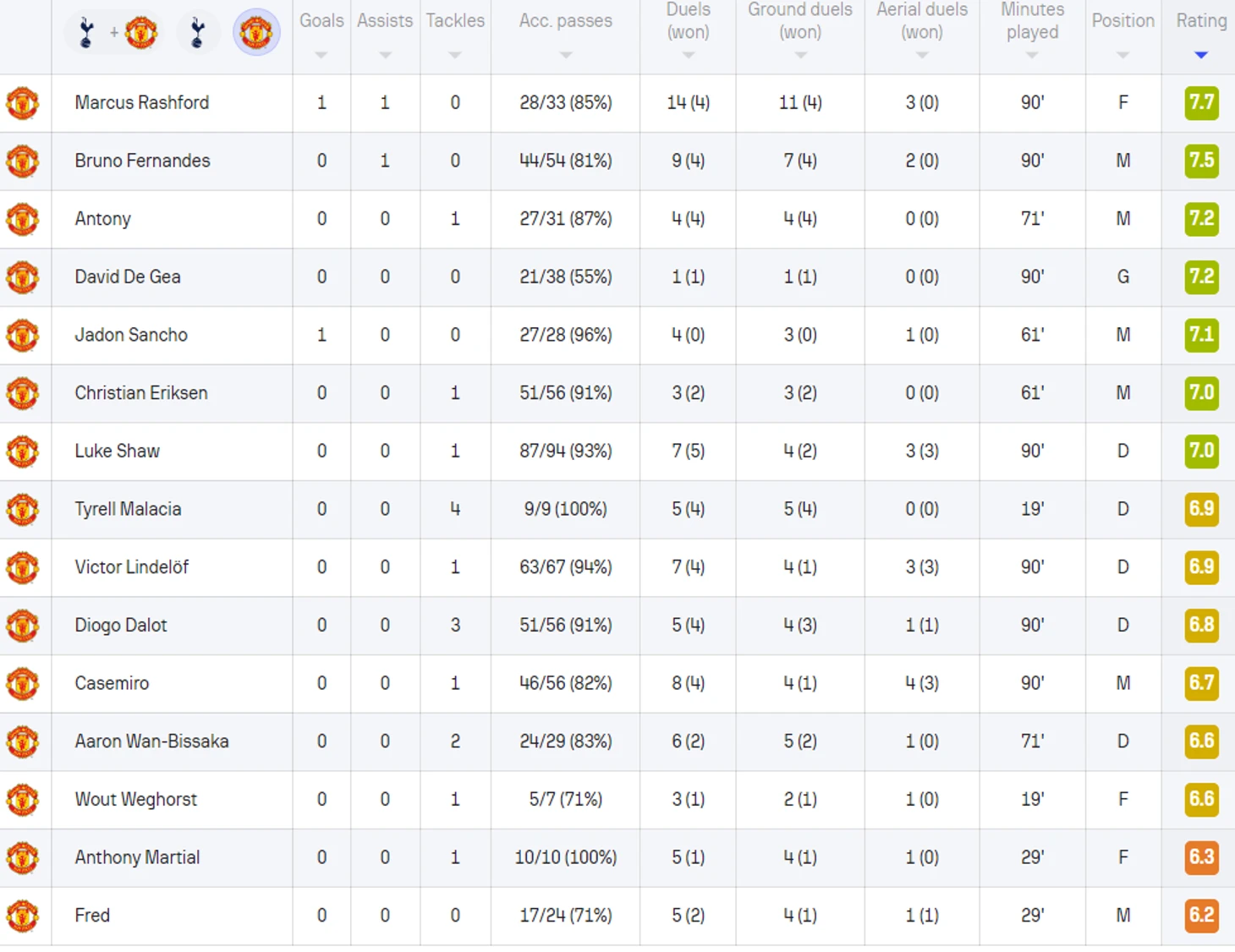Click the club crest beside Bruno Fernandes

tap(23, 161)
